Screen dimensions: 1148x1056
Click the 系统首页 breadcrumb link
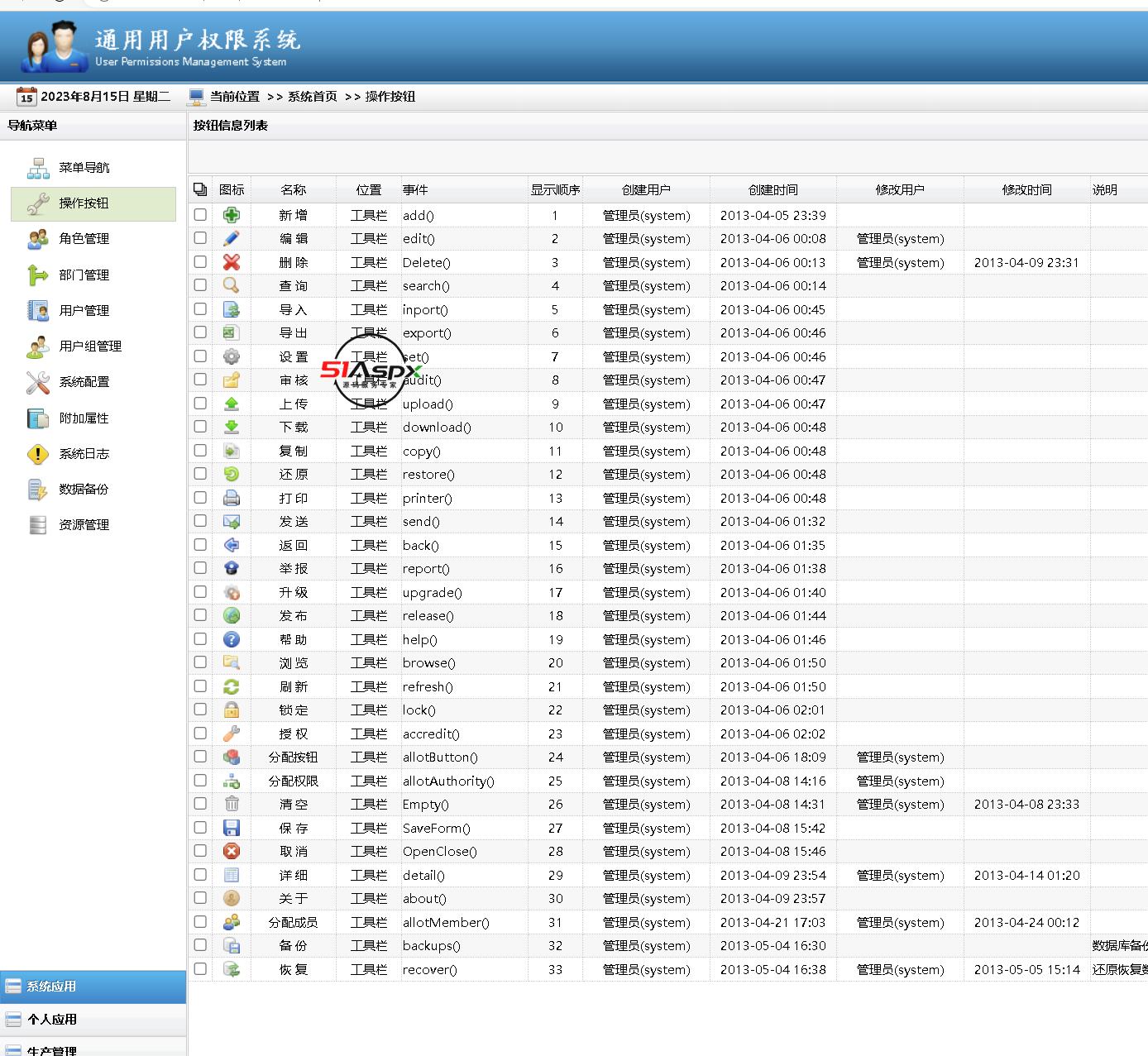pos(312,97)
